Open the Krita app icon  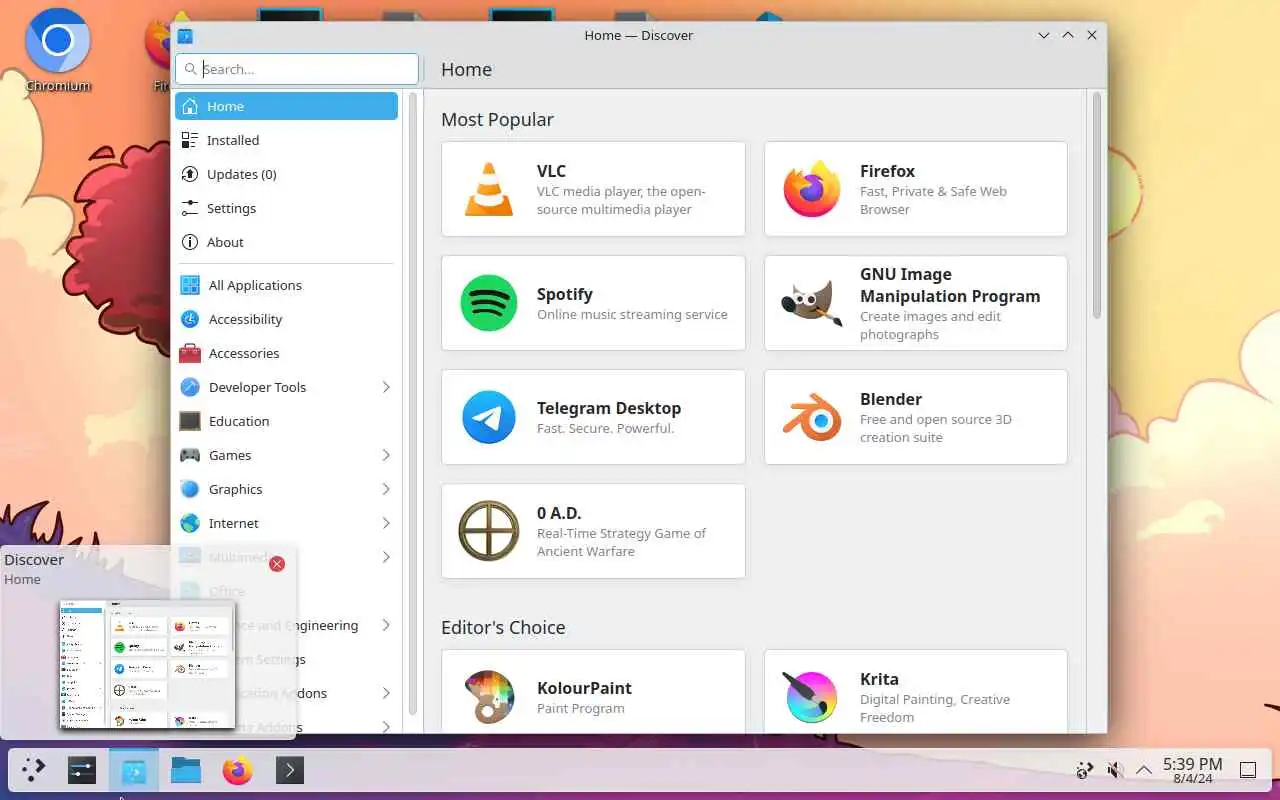click(x=812, y=697)
